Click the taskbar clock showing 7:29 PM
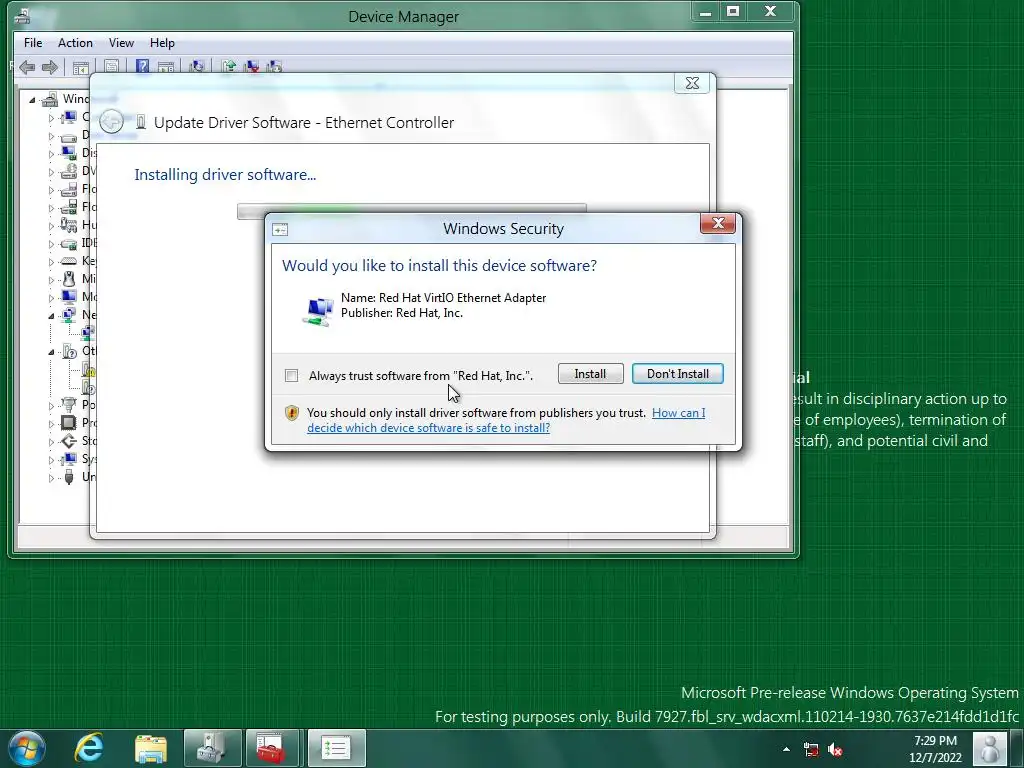Viewport: 1024px width, 768px height. [935, 749]
